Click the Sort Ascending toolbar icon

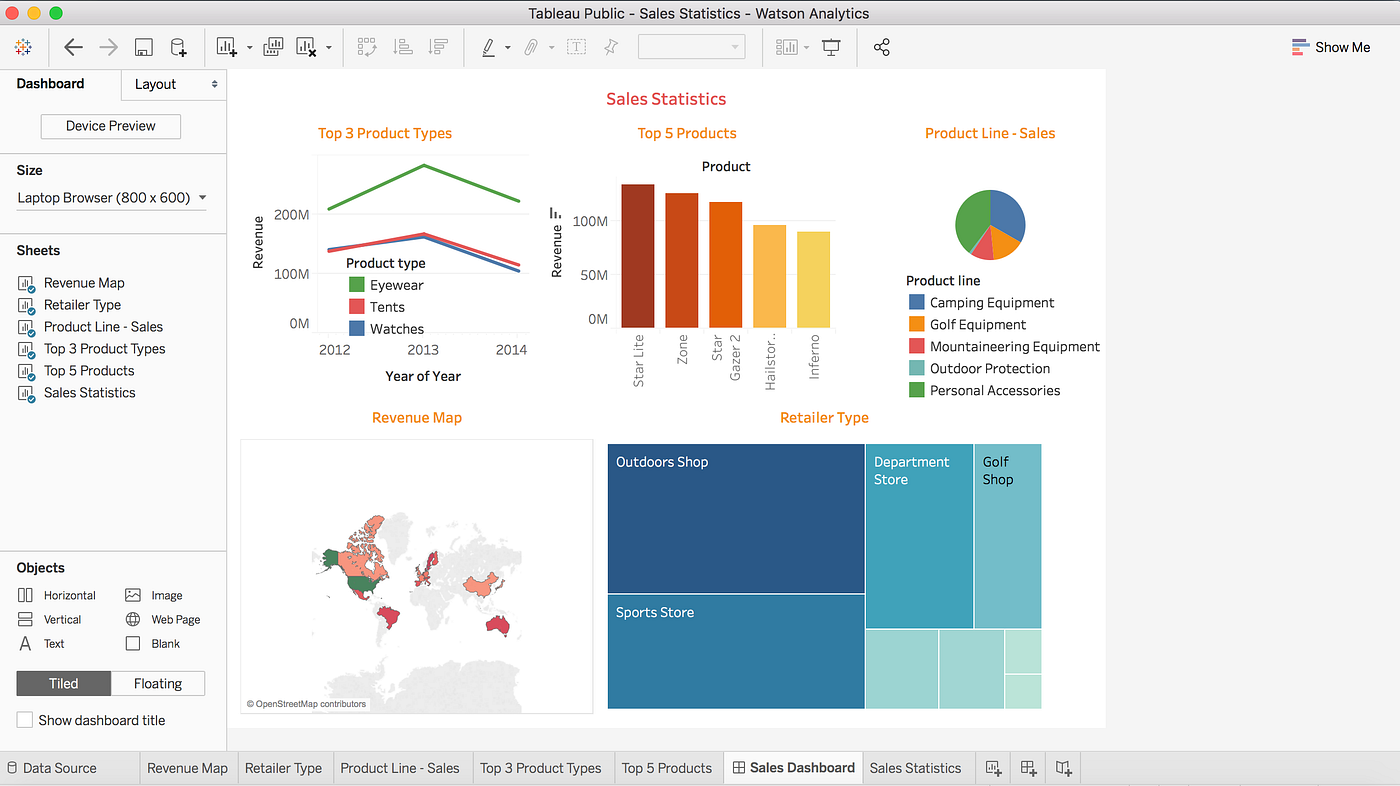click(x=403, y=46)
